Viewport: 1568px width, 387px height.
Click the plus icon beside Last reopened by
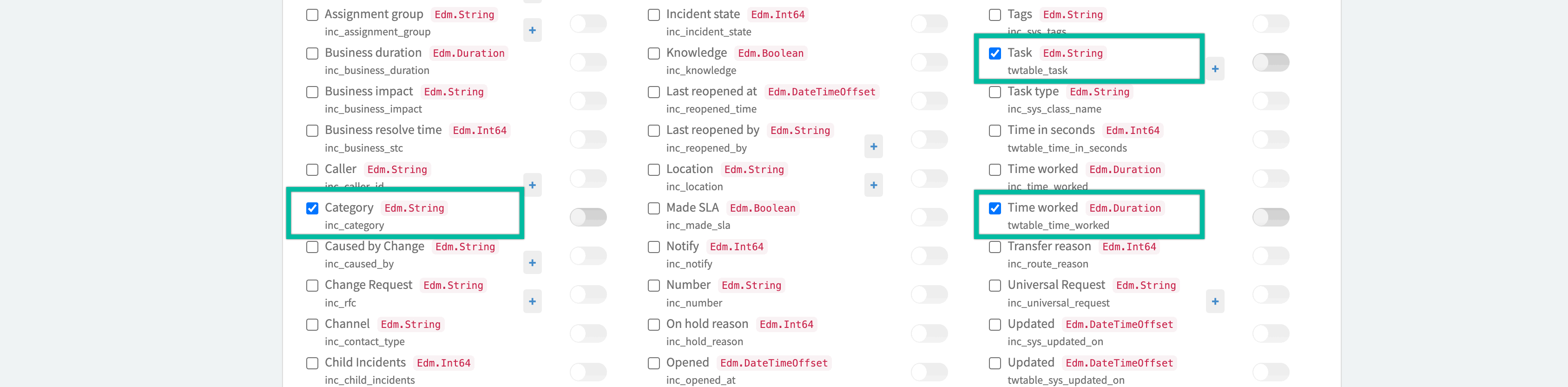pos(874,146)
